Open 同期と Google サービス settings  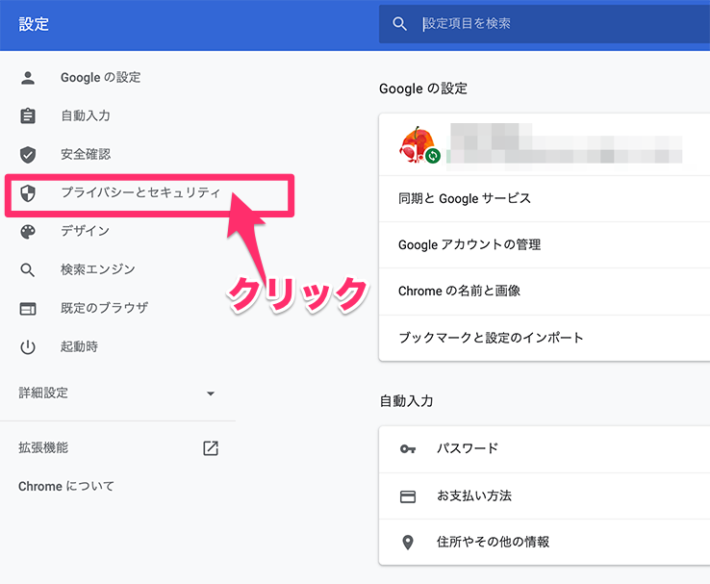(464, 199)
